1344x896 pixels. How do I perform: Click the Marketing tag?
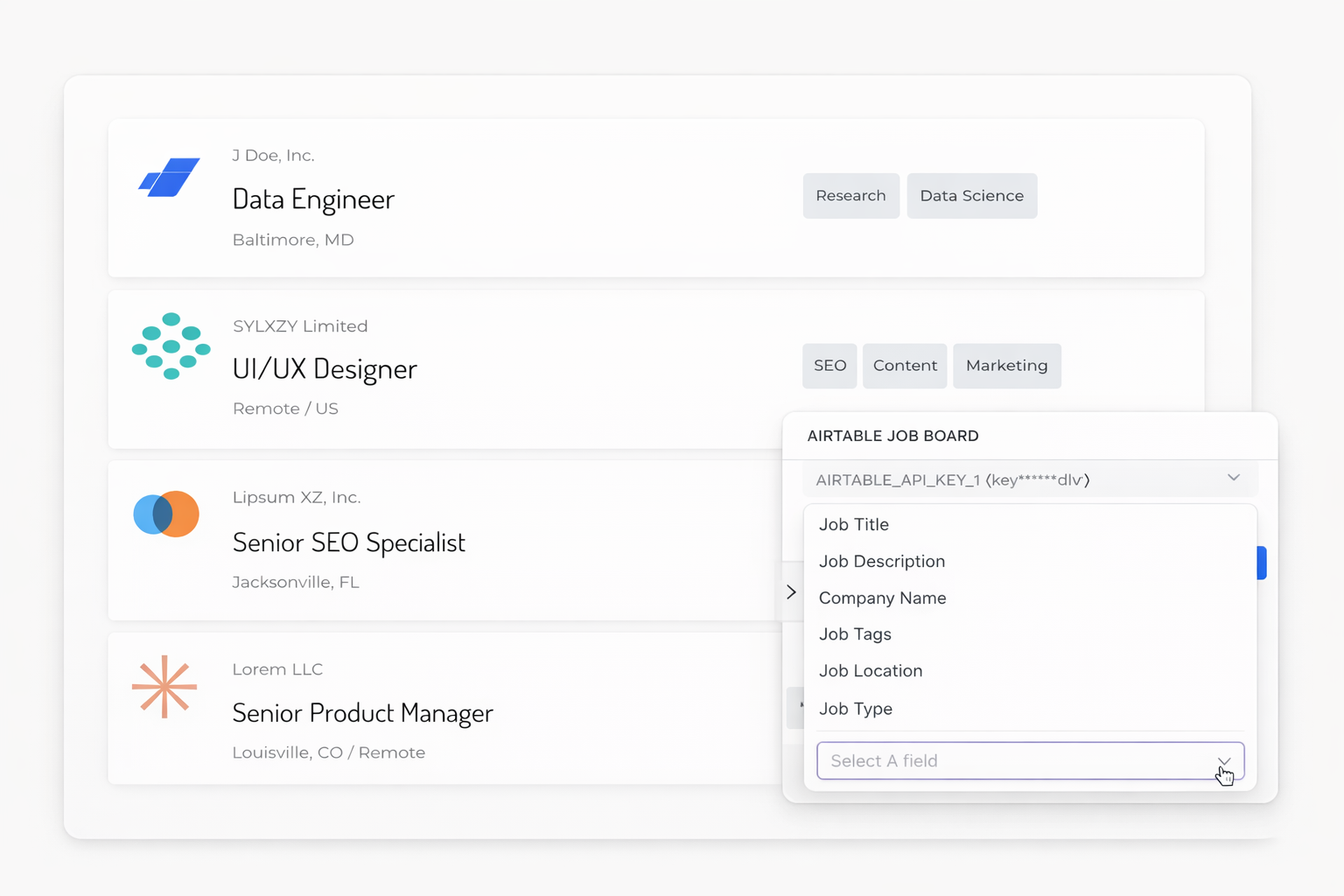click(x=1006, y=366)
